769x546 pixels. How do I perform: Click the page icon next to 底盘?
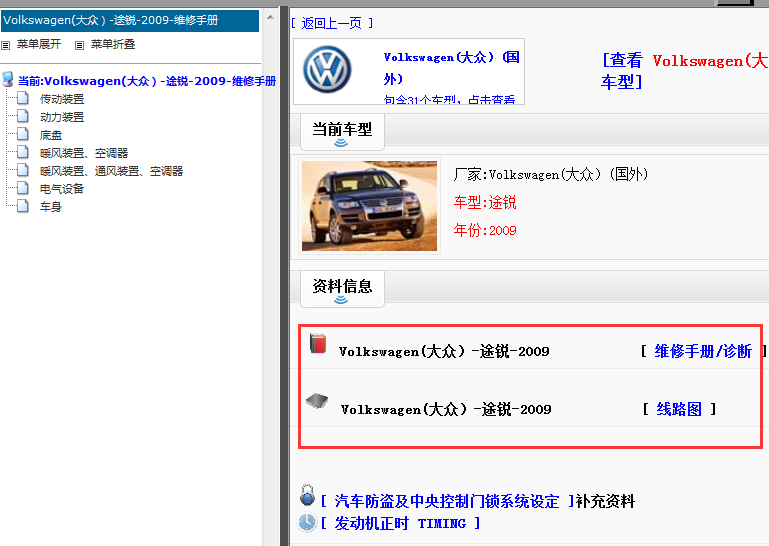tap(23, 134)
